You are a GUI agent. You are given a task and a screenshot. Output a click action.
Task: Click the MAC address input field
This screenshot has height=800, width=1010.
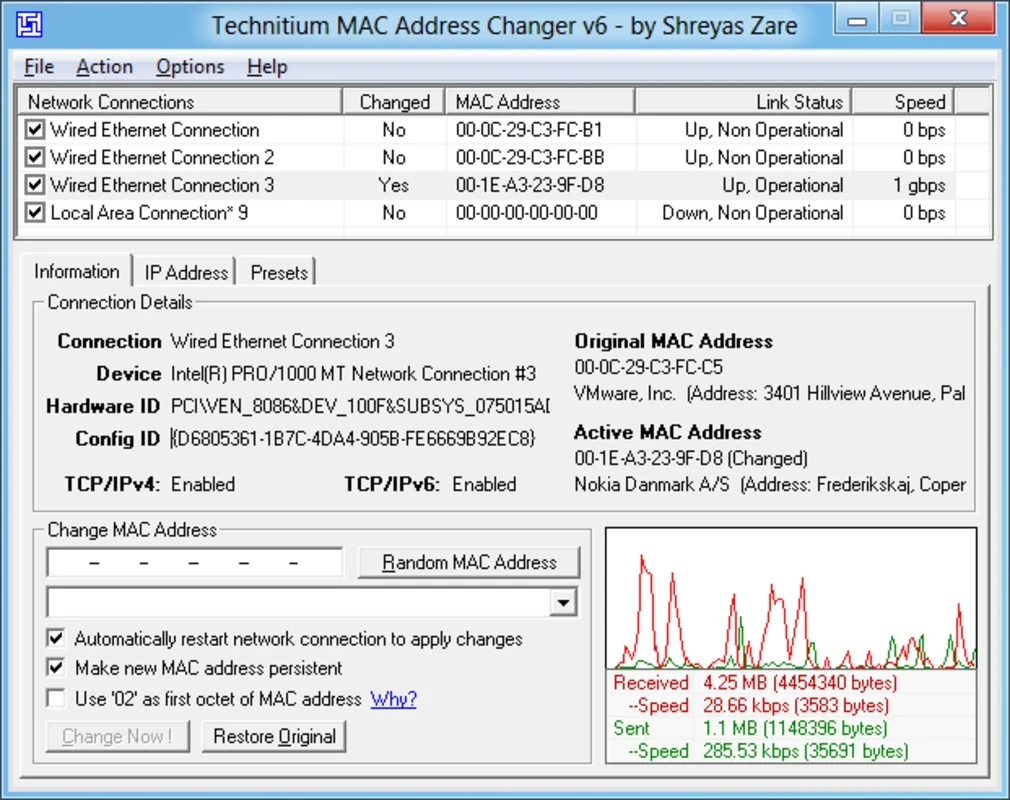[195, 562]
